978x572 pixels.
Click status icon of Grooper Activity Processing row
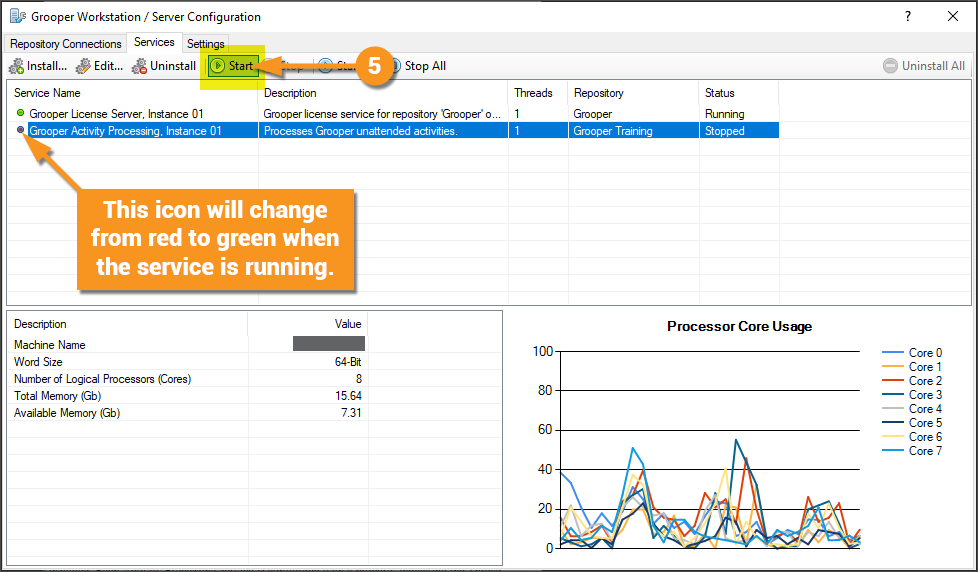(21, 130)
